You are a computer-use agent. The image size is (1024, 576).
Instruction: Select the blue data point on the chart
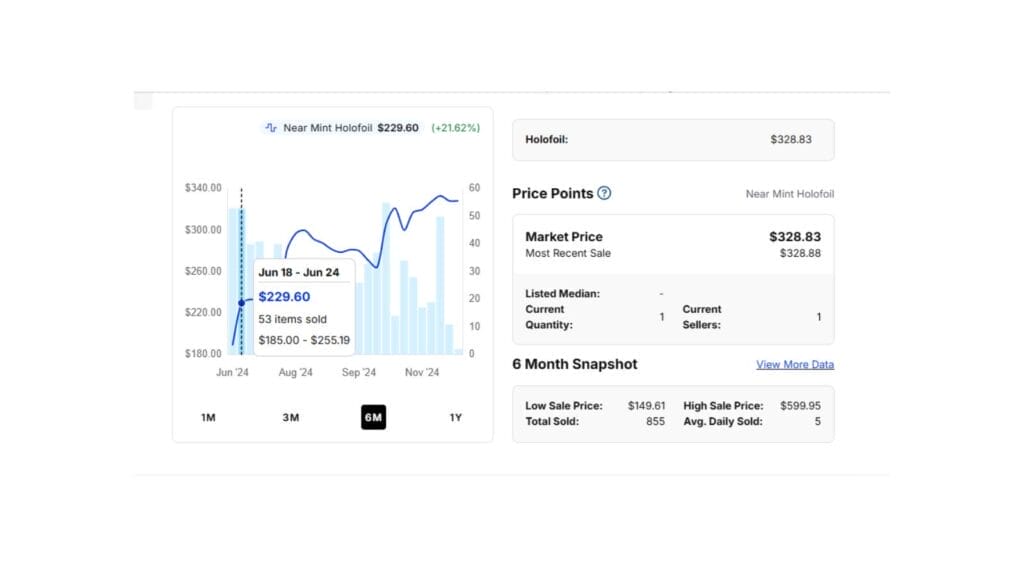[242, 302]
